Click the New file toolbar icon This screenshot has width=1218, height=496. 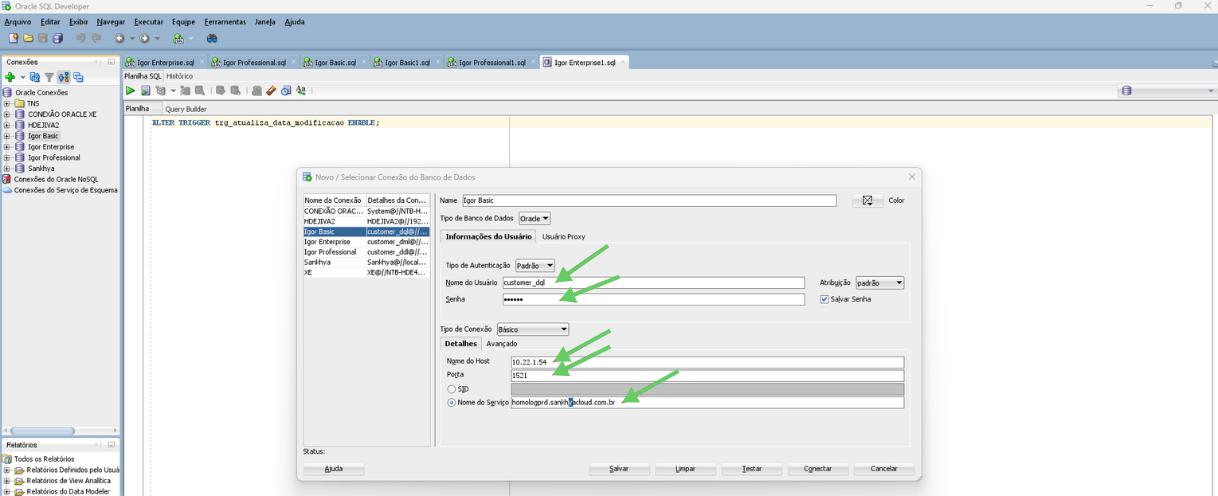(13, 38)
